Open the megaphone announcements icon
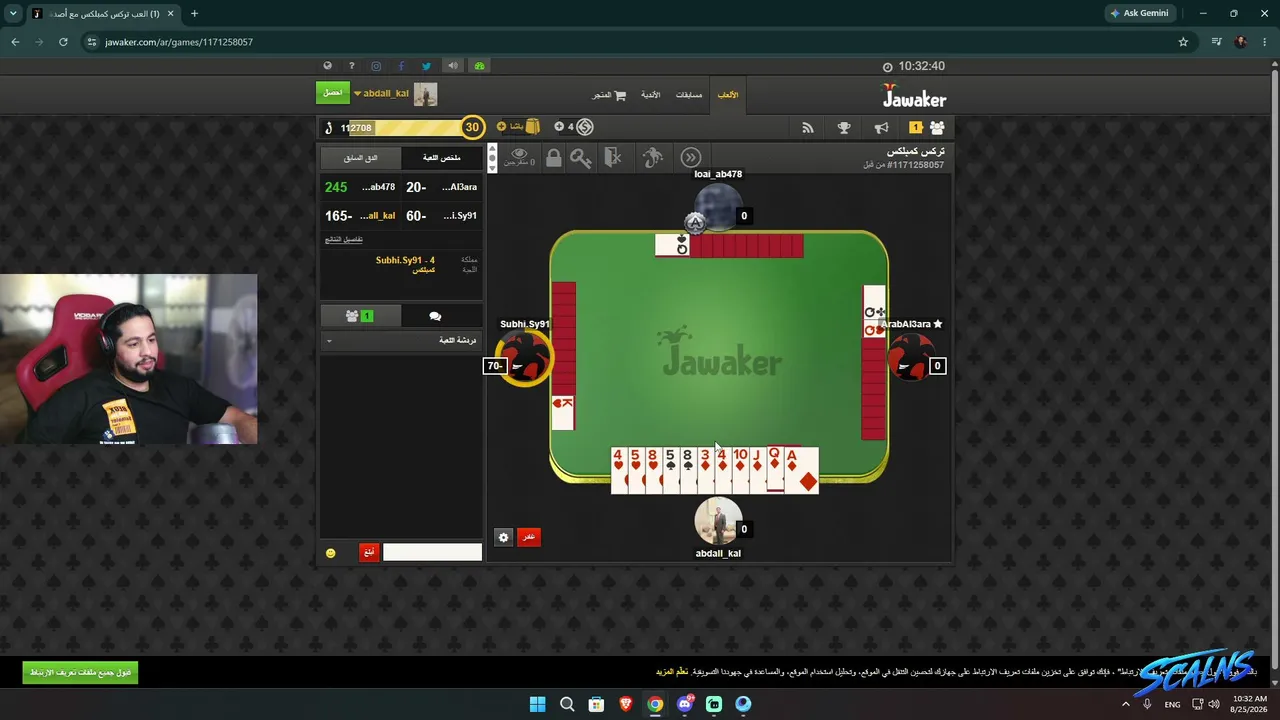The height and width of the screenshot is (720, 1280). point(881,127)
